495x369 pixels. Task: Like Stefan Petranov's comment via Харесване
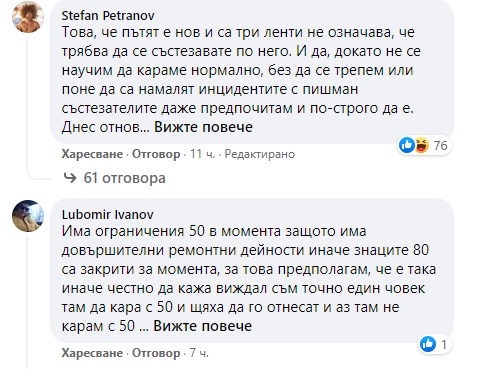click(x=92, y=154)
